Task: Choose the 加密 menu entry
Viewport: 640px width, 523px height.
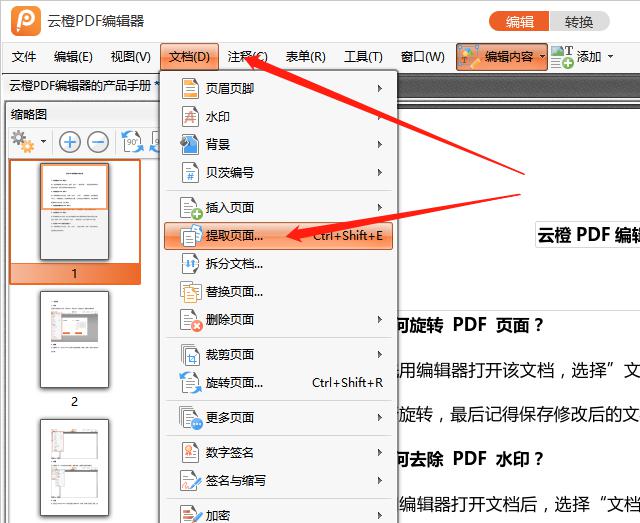Action: coord(278,514)
